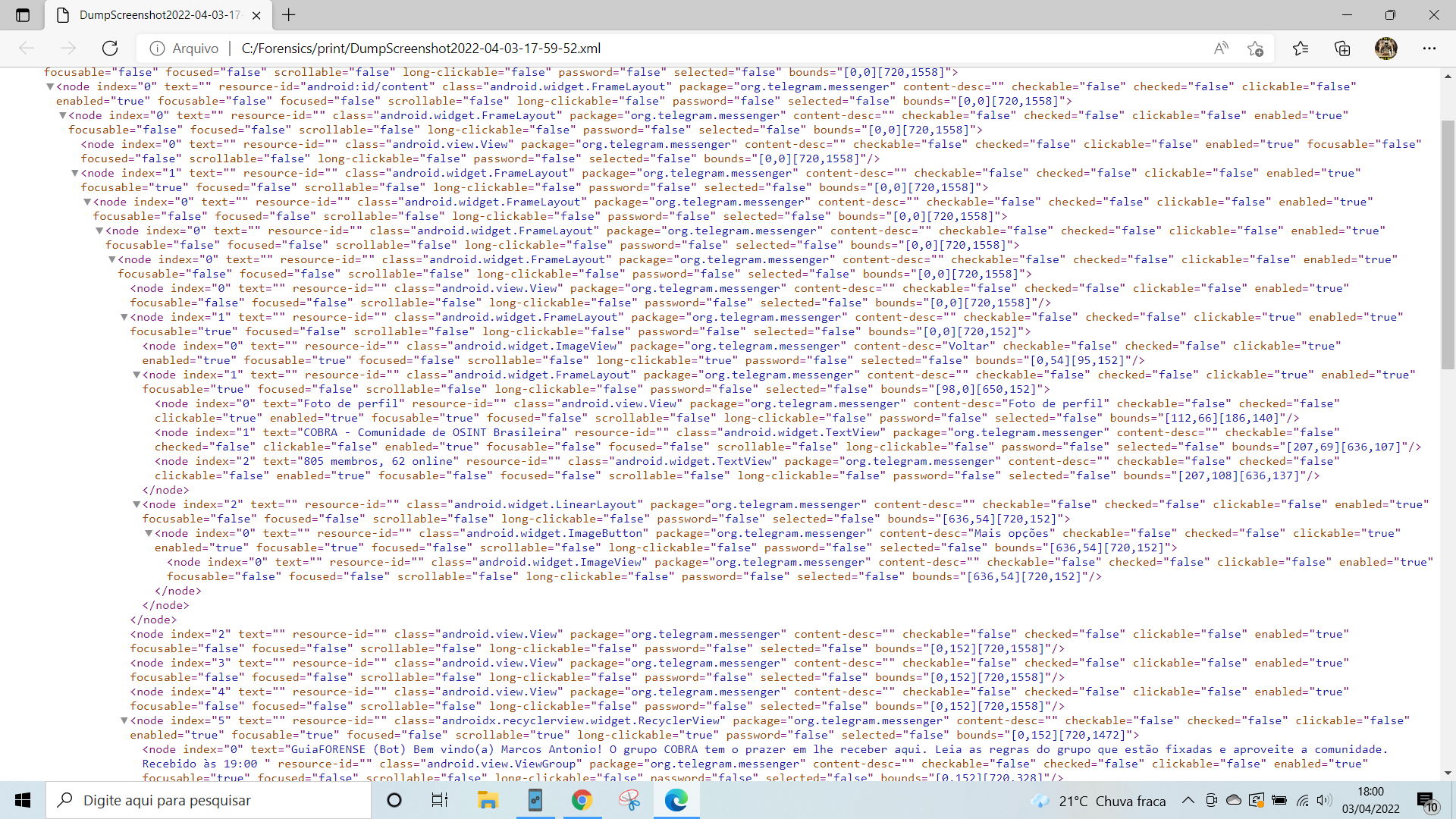The height and width of the screenshot is (819, 1456).
Task: Open the browser profile avatar
Action: [1386, 49]
